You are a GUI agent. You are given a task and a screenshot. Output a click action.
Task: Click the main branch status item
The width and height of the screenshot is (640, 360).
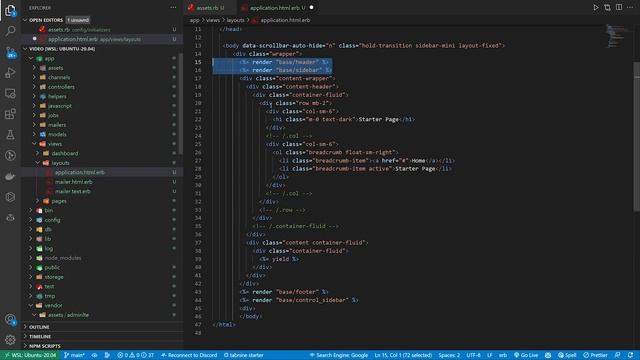(x=74, y=355)
